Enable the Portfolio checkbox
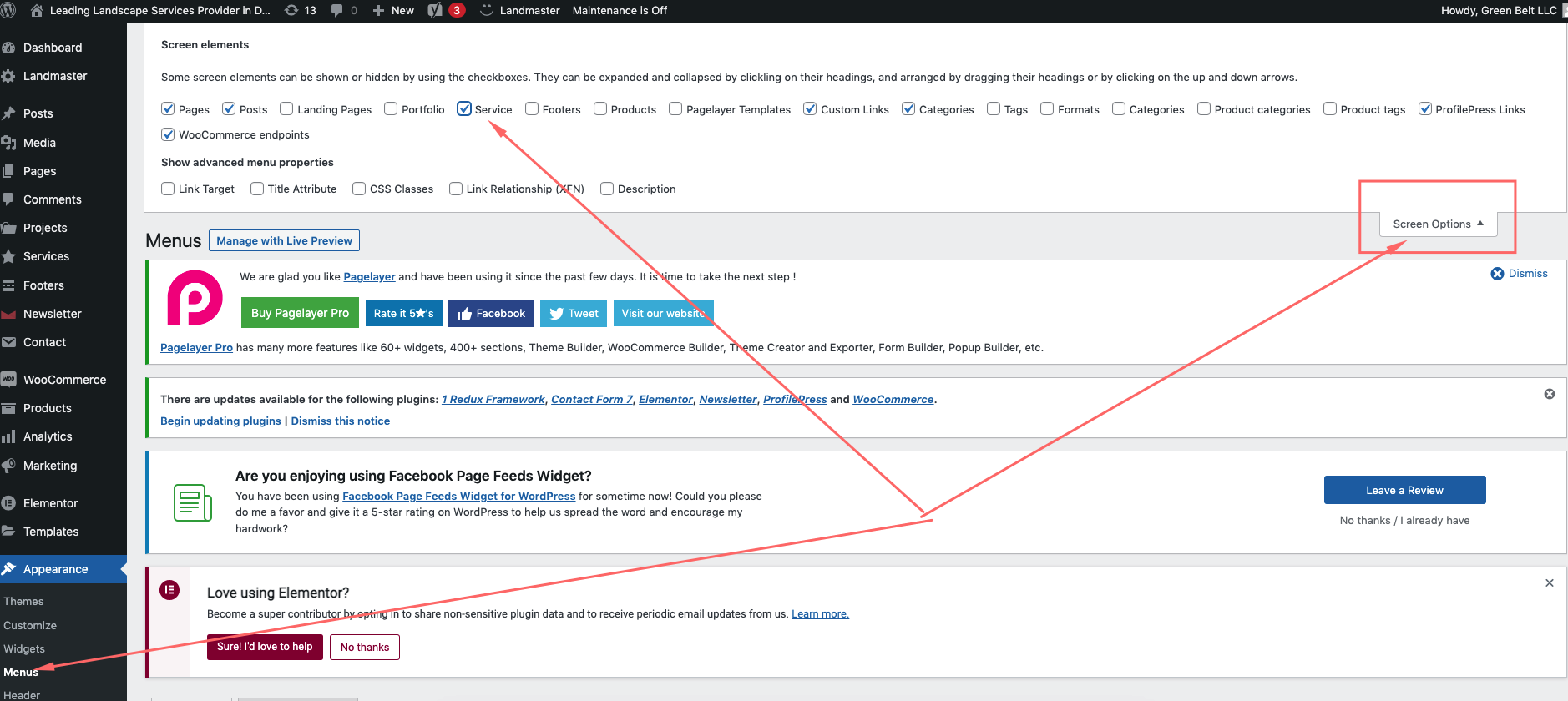The image size is (1568, 701). 391,108
